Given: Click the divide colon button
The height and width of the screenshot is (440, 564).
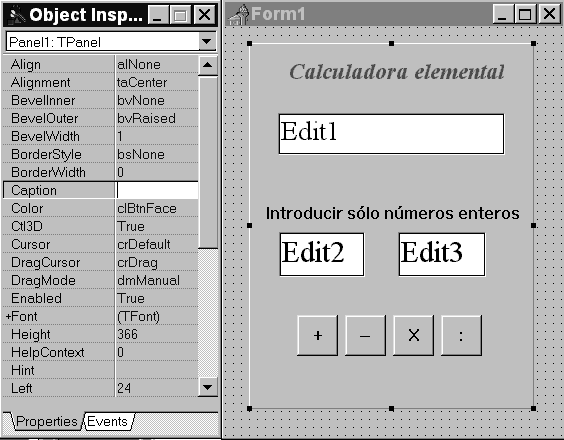Looking at the screenshot, I should (x=461, y=335).
